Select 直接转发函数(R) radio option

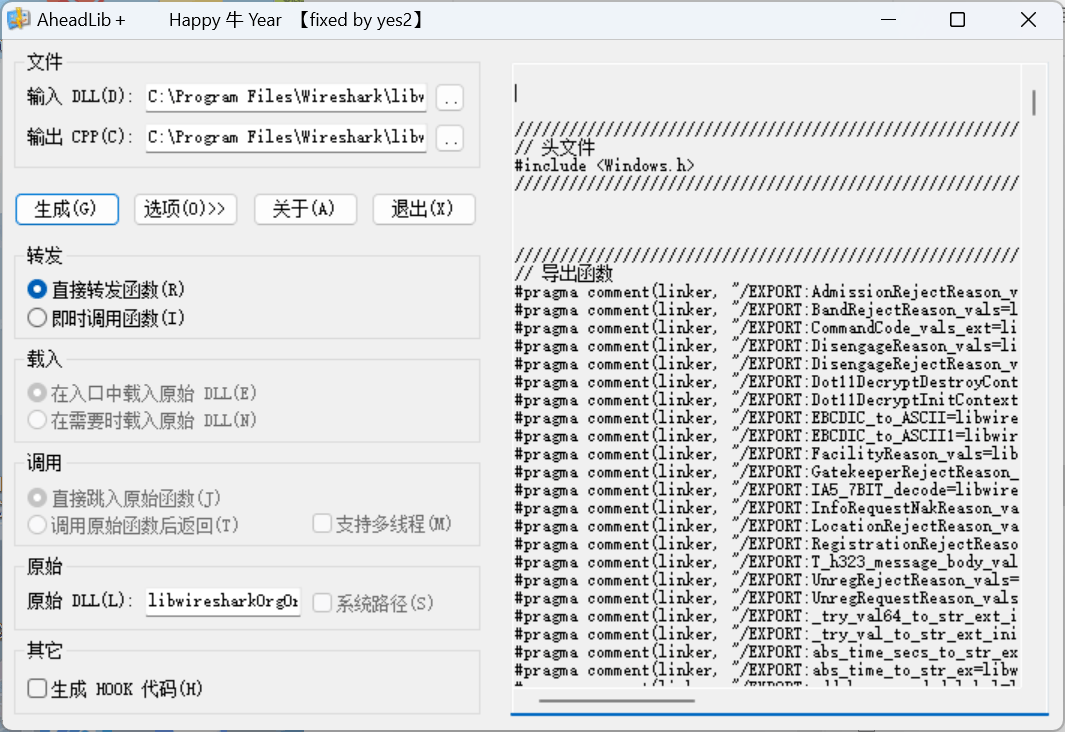[38, 290]
